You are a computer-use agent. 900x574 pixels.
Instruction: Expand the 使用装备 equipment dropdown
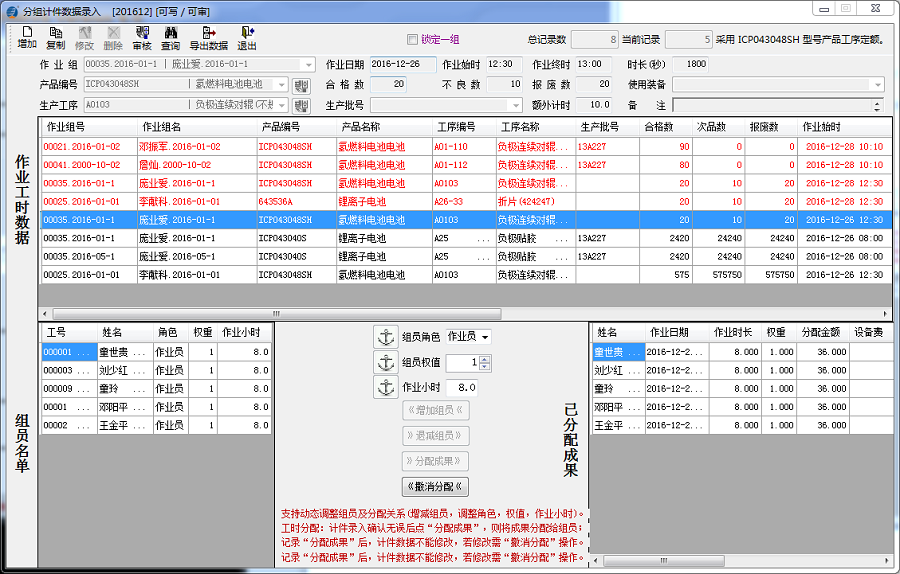(877, 85)
